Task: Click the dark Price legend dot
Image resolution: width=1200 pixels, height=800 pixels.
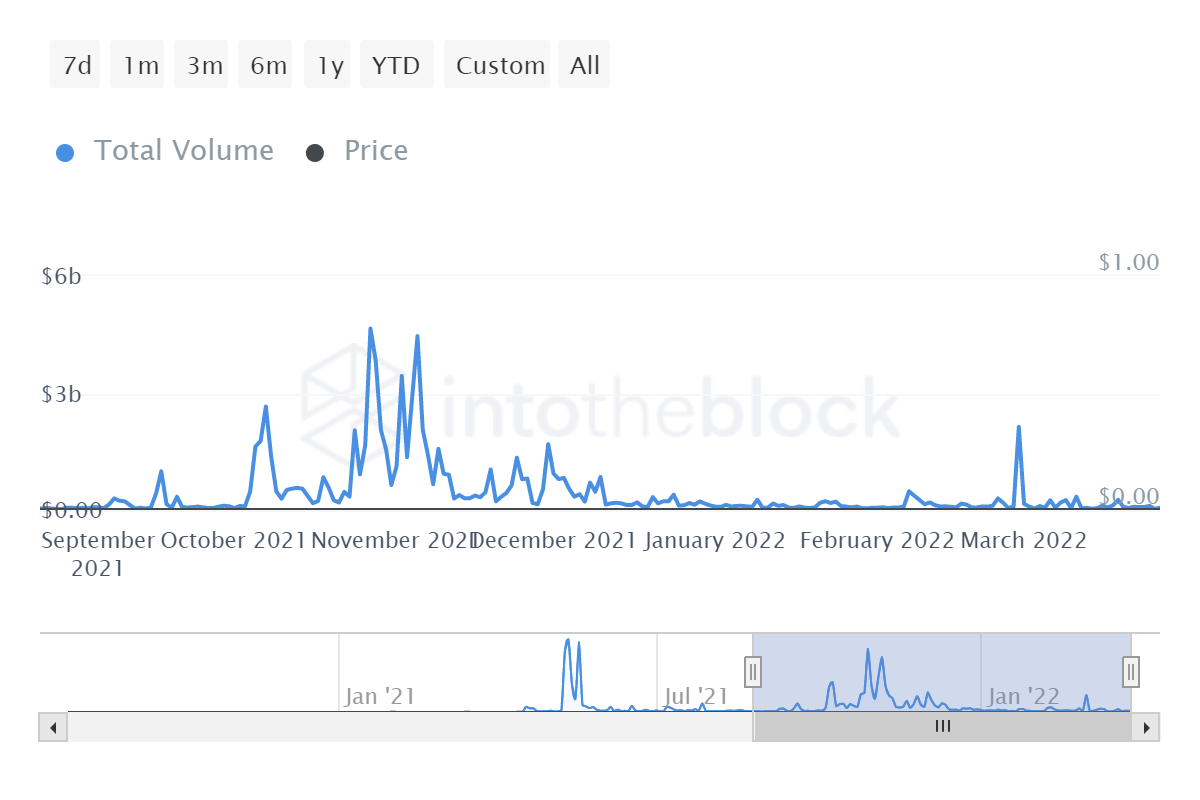Action: 315,153
